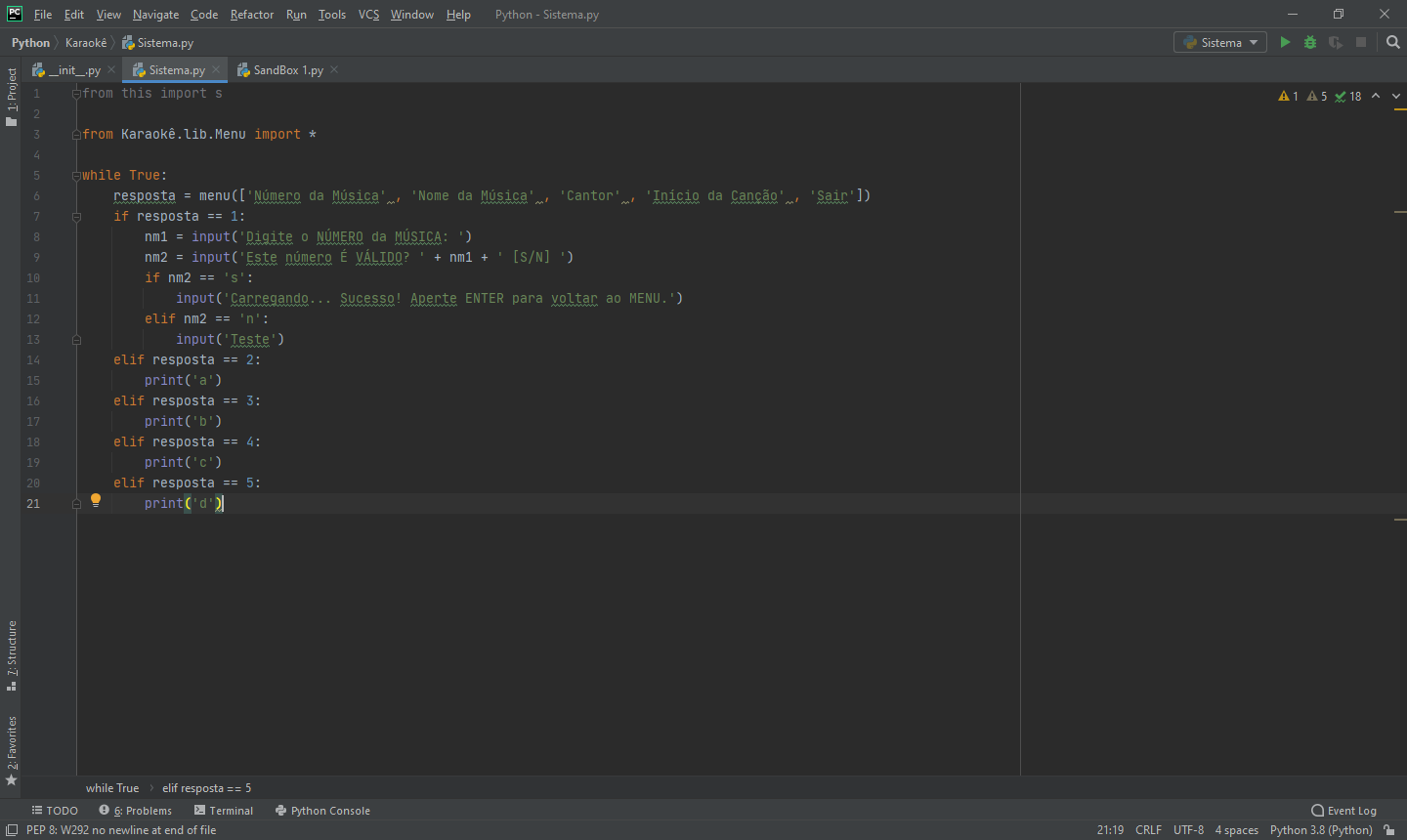Open Search Everywhere magnifier icon
This screenshot has width=1407, height=840.
pos(1393,42)
